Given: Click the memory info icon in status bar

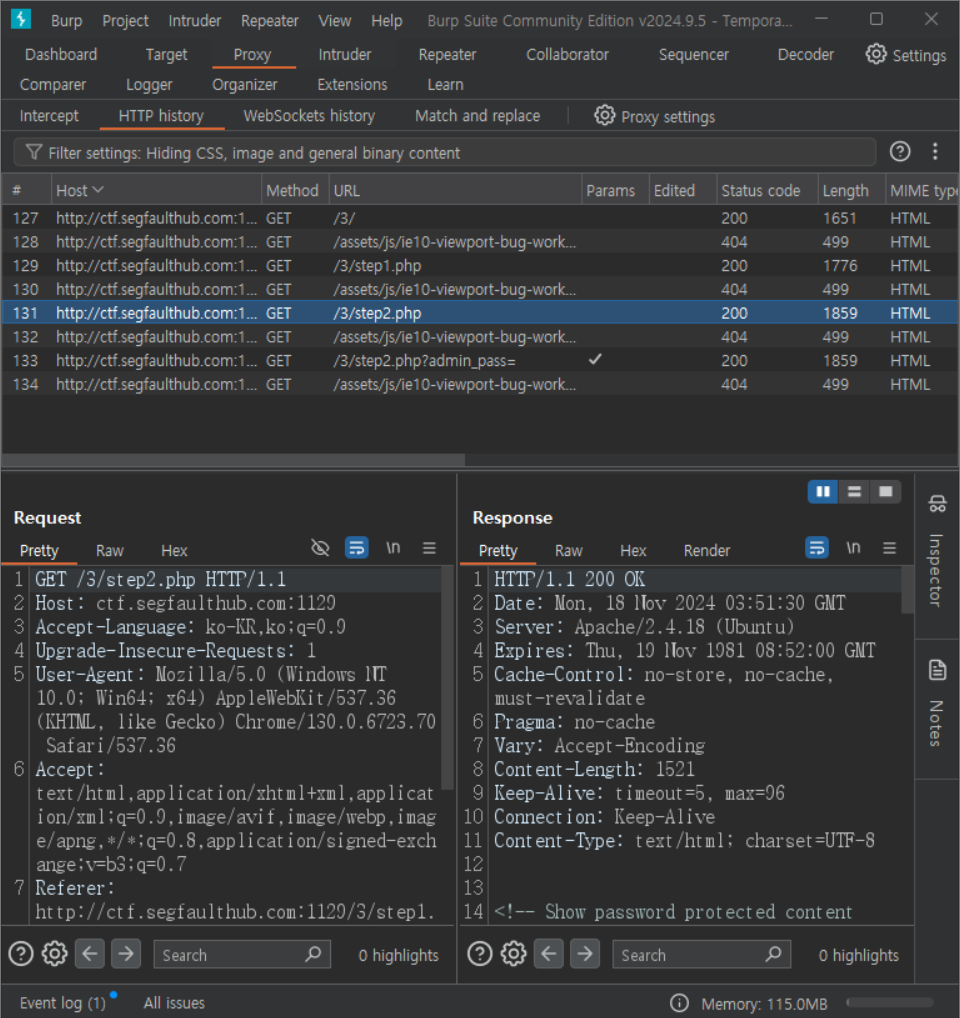Looking at the screenshot, I should (679, 1003).
